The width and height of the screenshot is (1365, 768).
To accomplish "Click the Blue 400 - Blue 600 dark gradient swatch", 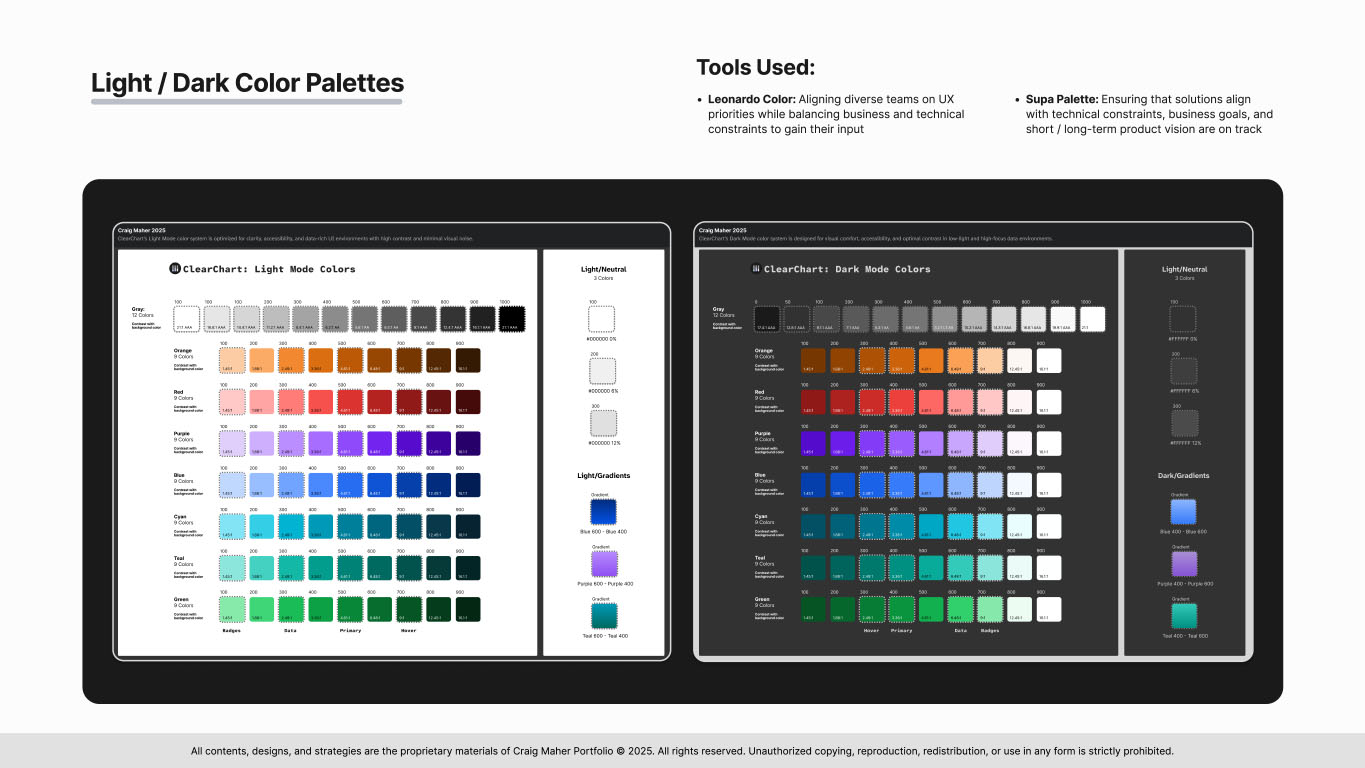I will [1184, 510].
